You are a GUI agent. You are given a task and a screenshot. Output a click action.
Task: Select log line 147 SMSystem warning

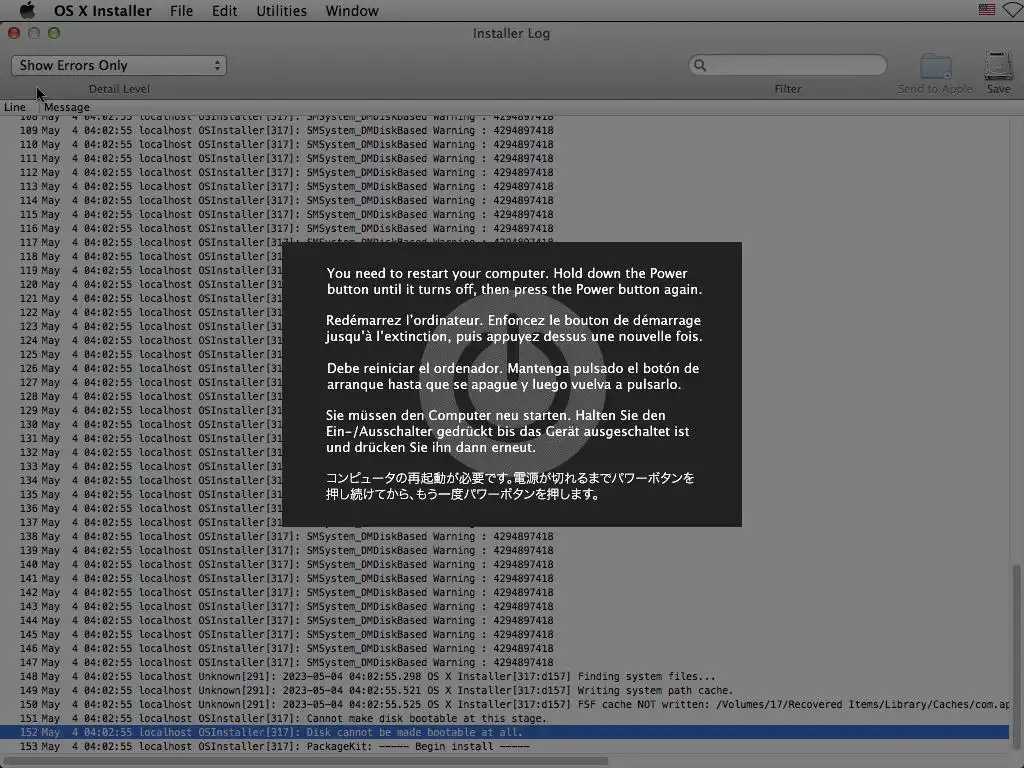[x=504, y=662]
